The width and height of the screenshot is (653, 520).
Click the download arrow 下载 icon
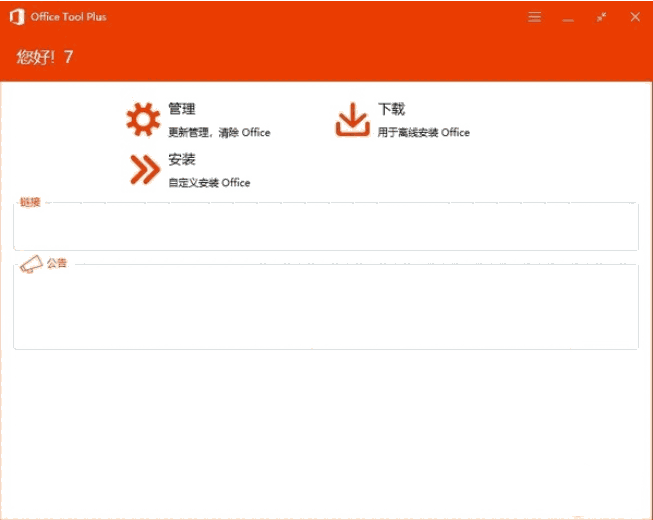[x=352, y=119]
